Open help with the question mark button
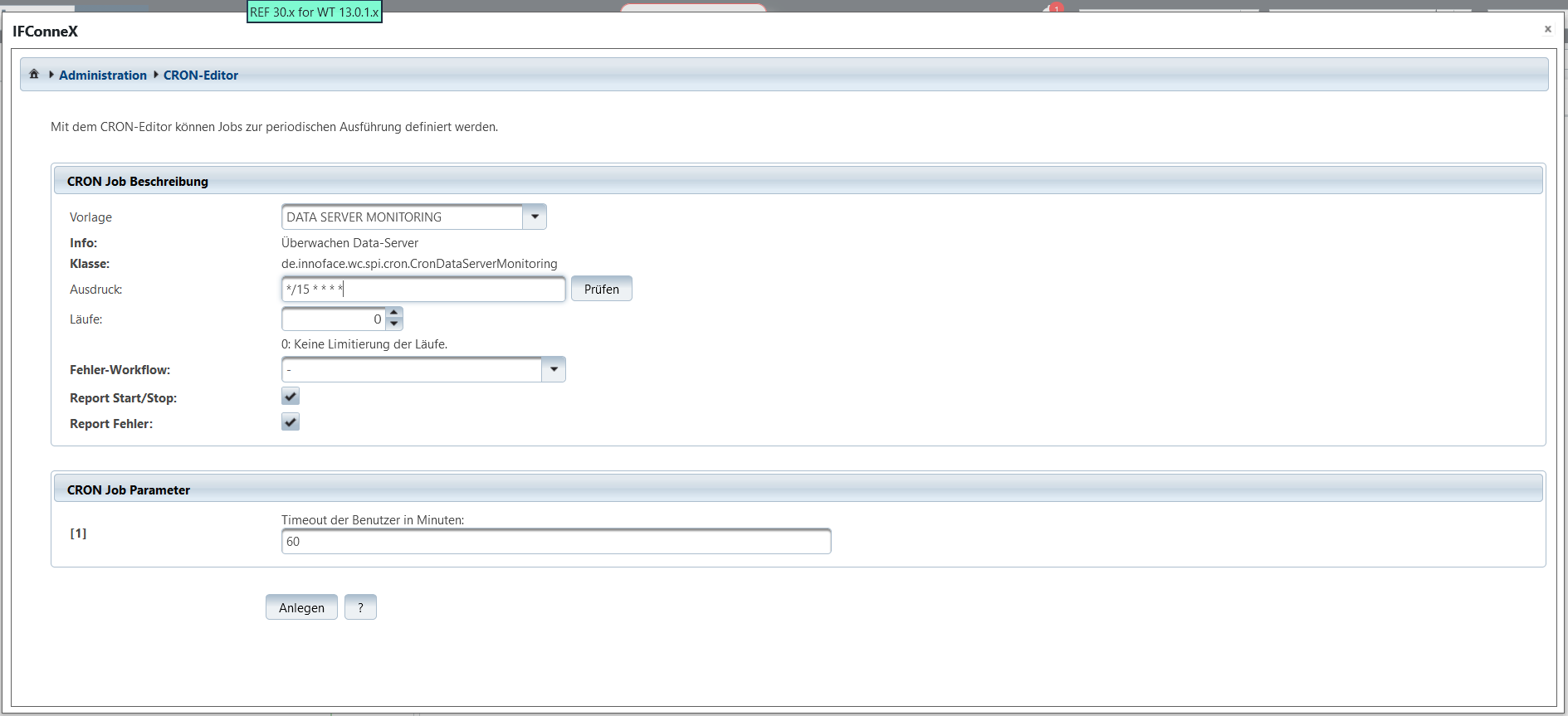 (360, 607)
